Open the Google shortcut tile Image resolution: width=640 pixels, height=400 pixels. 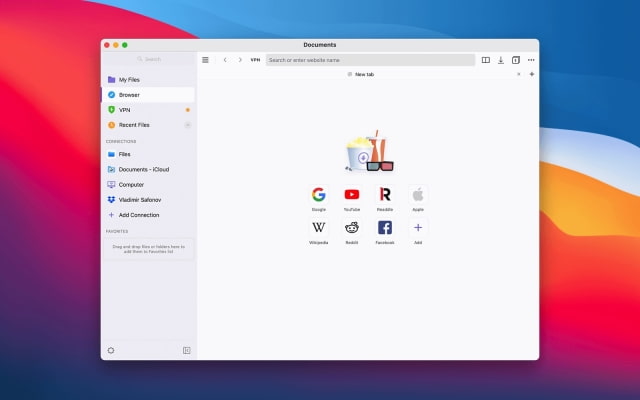(318, 195)
